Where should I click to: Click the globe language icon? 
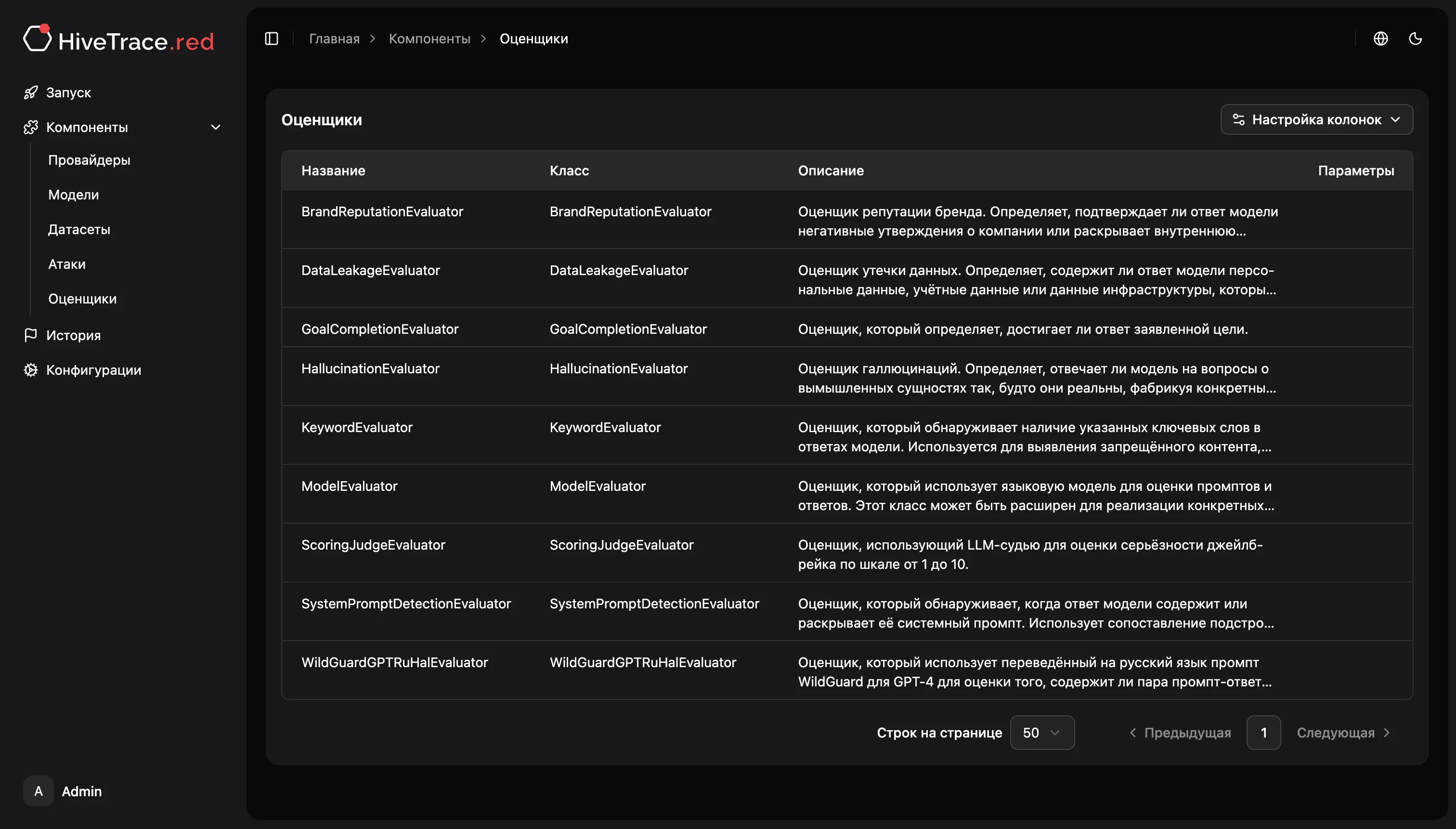click(x=1380, y=39)
